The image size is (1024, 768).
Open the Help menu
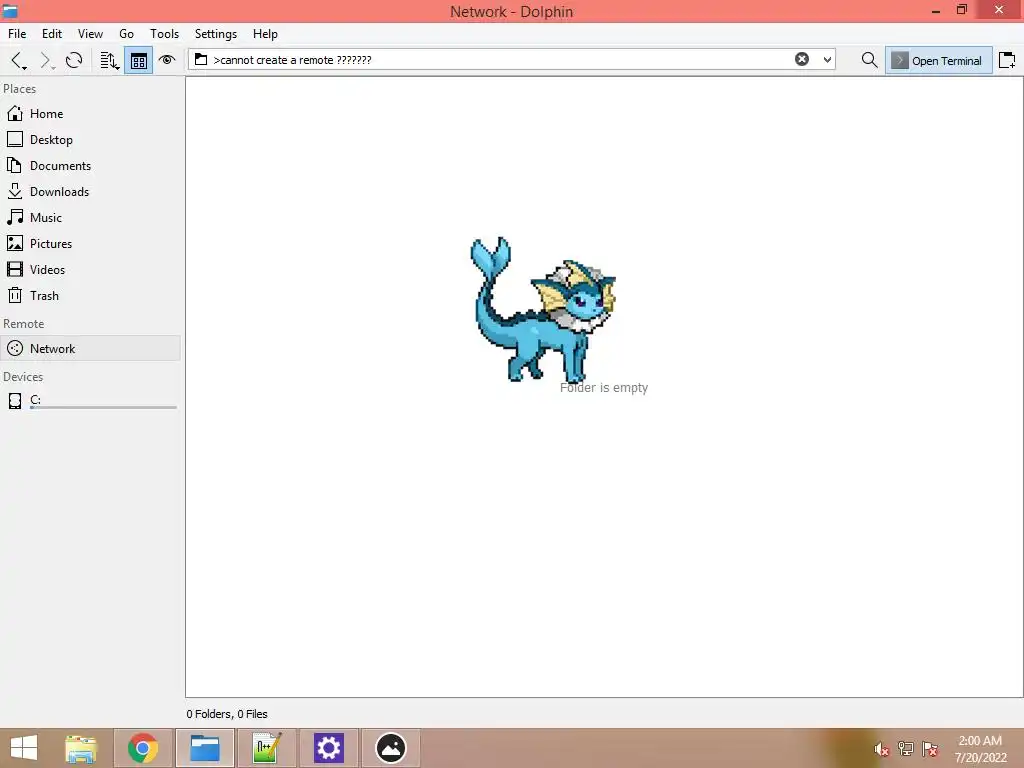265,33
